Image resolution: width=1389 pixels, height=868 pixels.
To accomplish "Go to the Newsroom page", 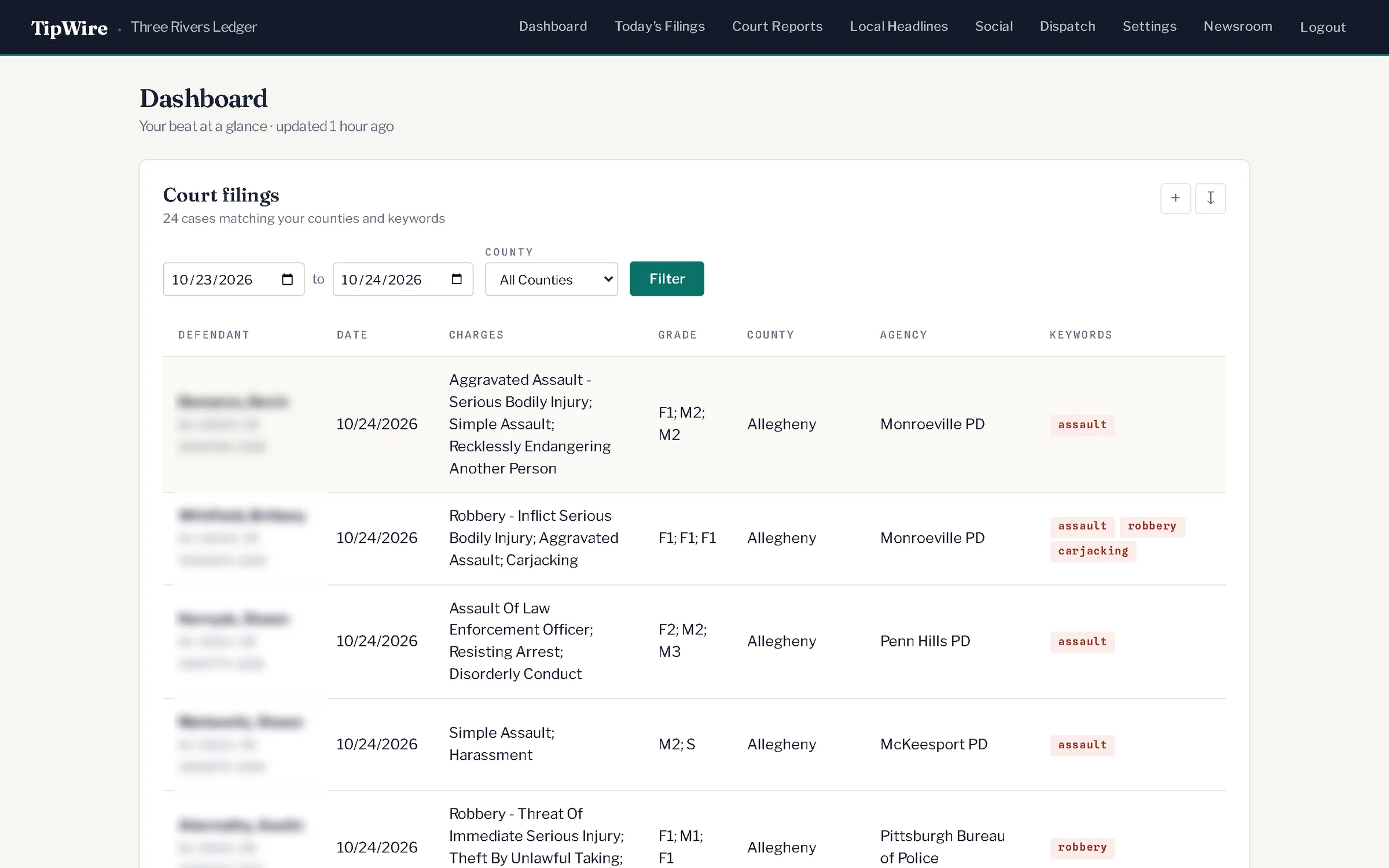I will point(1238,27).
